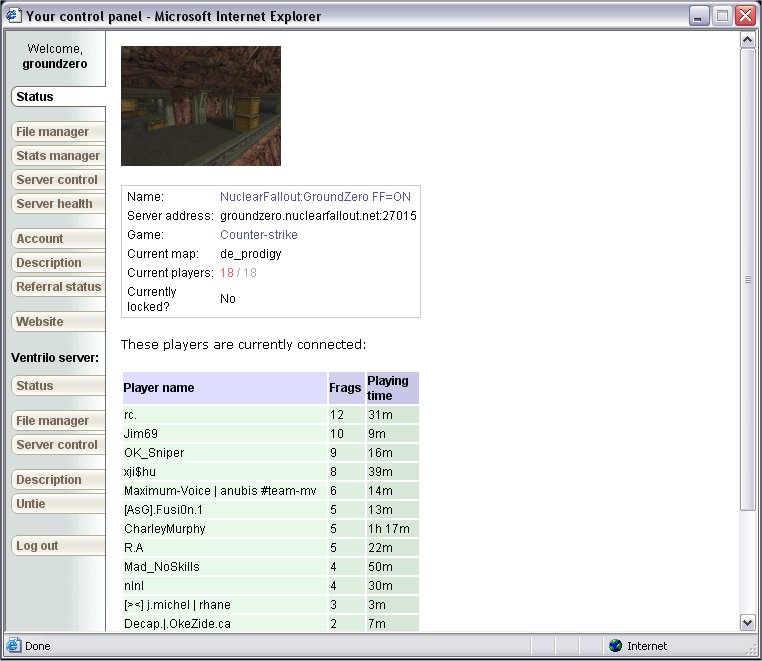This screenshot has height=661, width=762.
Task: Open Server health
Action: 58,203
